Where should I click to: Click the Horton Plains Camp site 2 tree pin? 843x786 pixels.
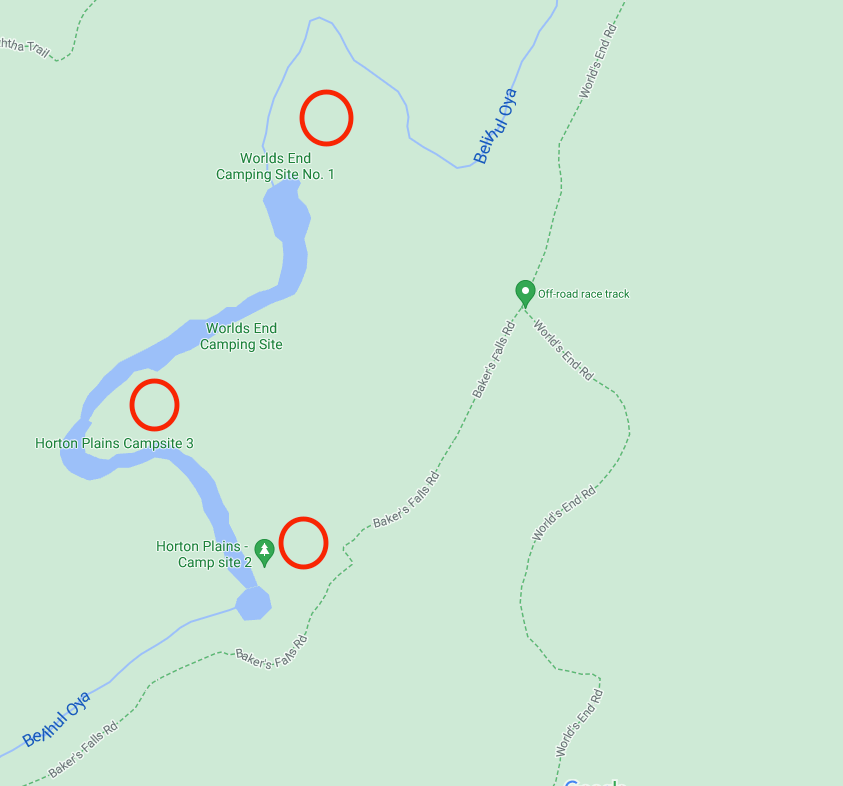(x=264, y=552)
